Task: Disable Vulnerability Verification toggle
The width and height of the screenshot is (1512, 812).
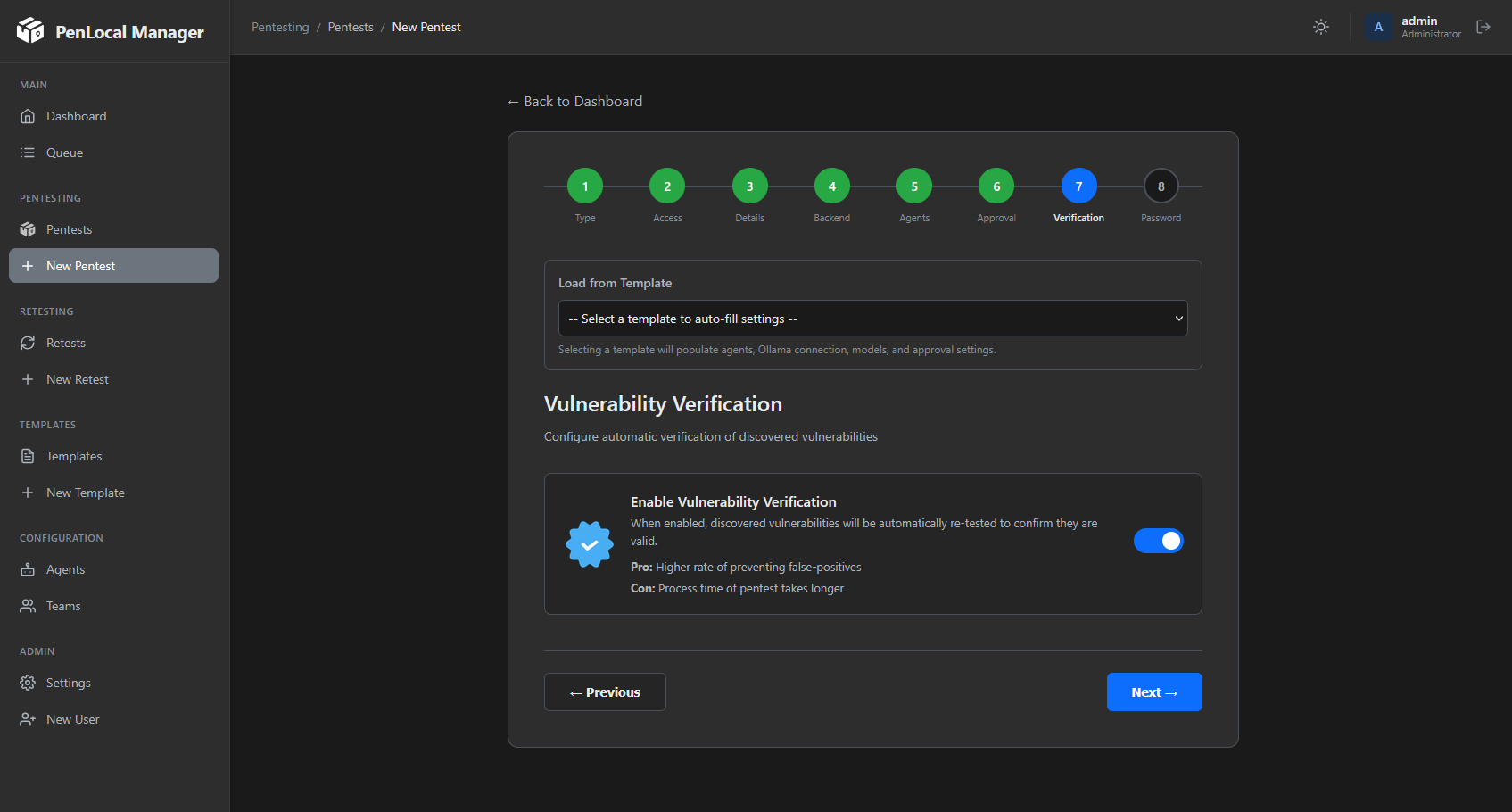Action: [1158, 541]
